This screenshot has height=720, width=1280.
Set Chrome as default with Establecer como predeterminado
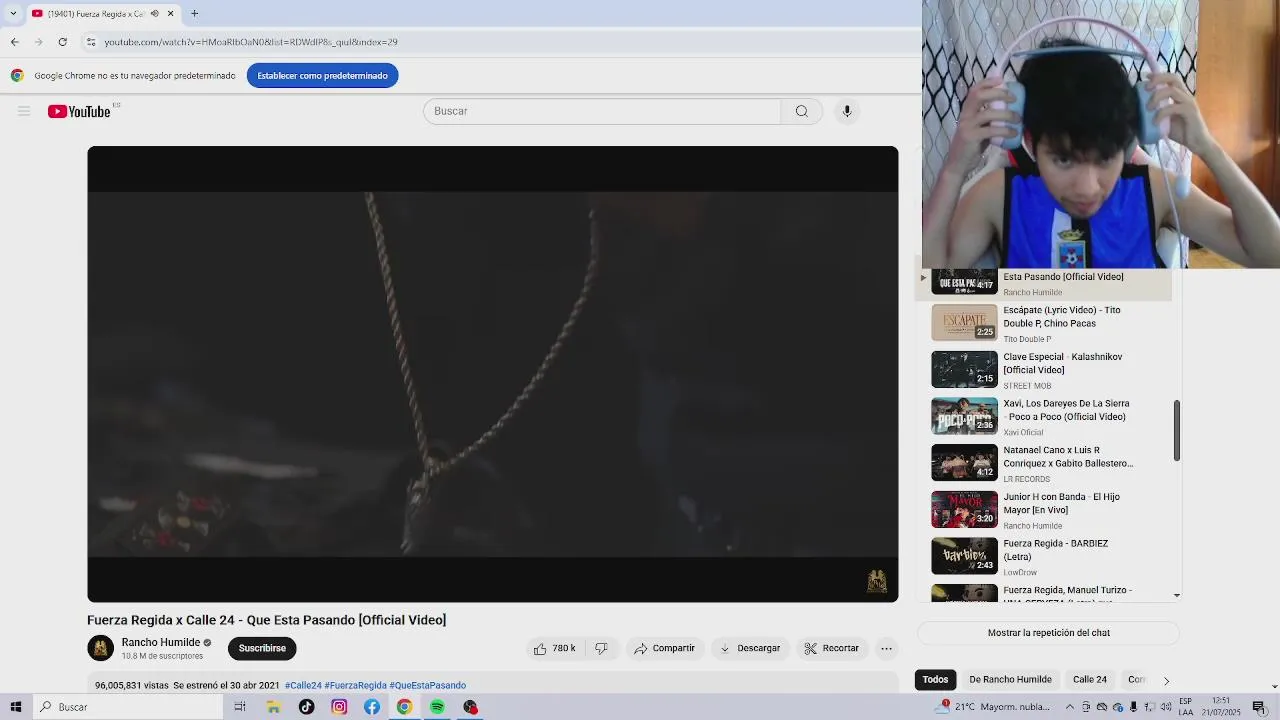322,75
